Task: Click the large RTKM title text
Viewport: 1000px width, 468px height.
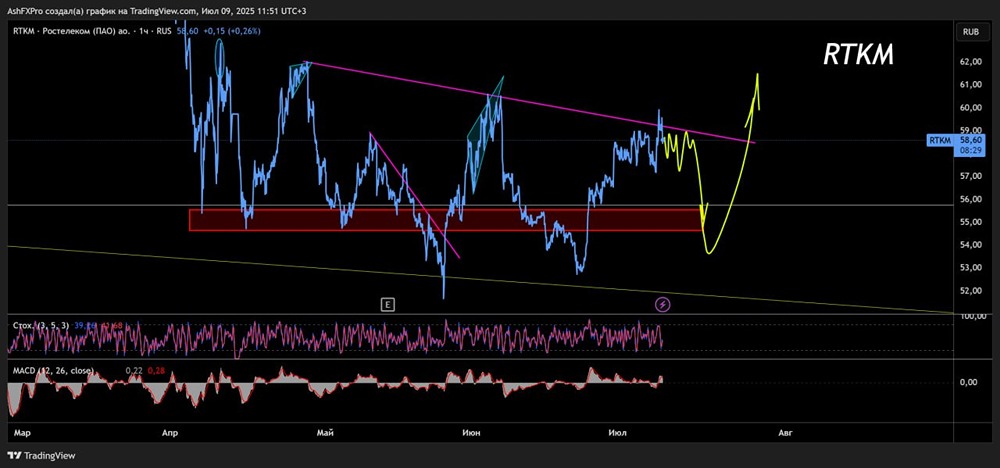Action: [x=858, y=55]
